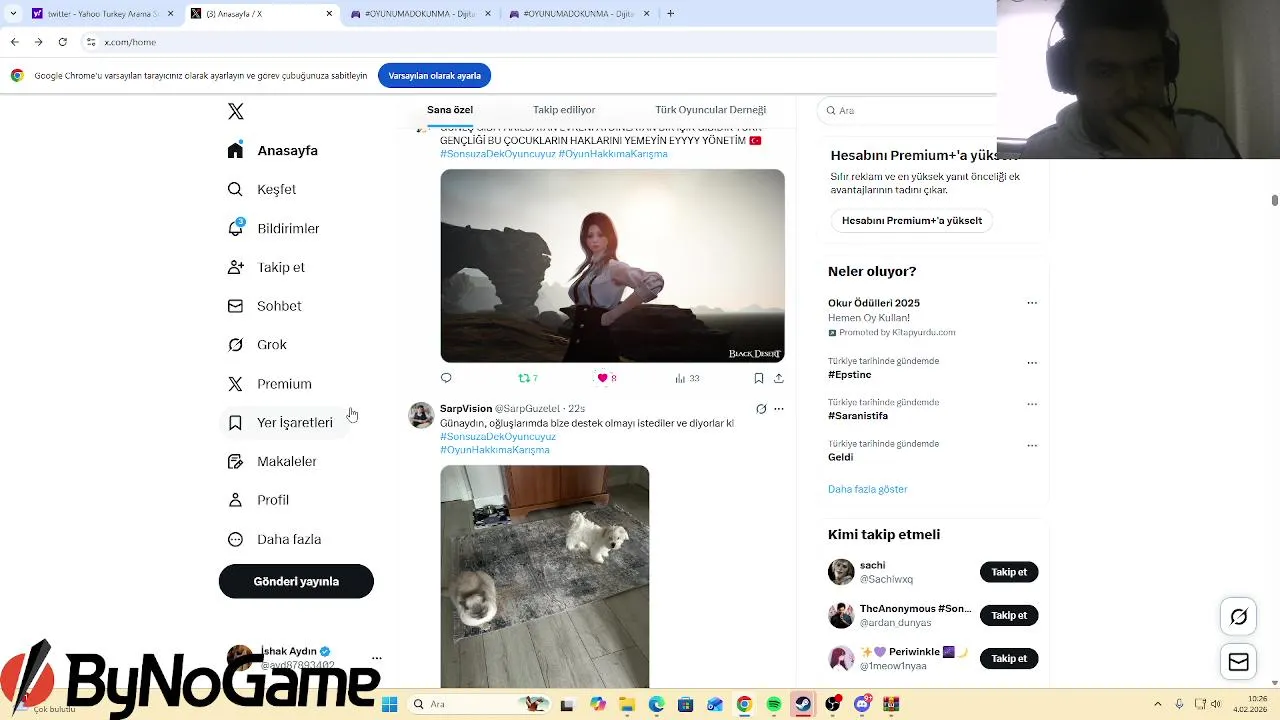Click reply icon under Black Desert post
The height and width of the screenshot is (720, 1280).
(446, 378)
